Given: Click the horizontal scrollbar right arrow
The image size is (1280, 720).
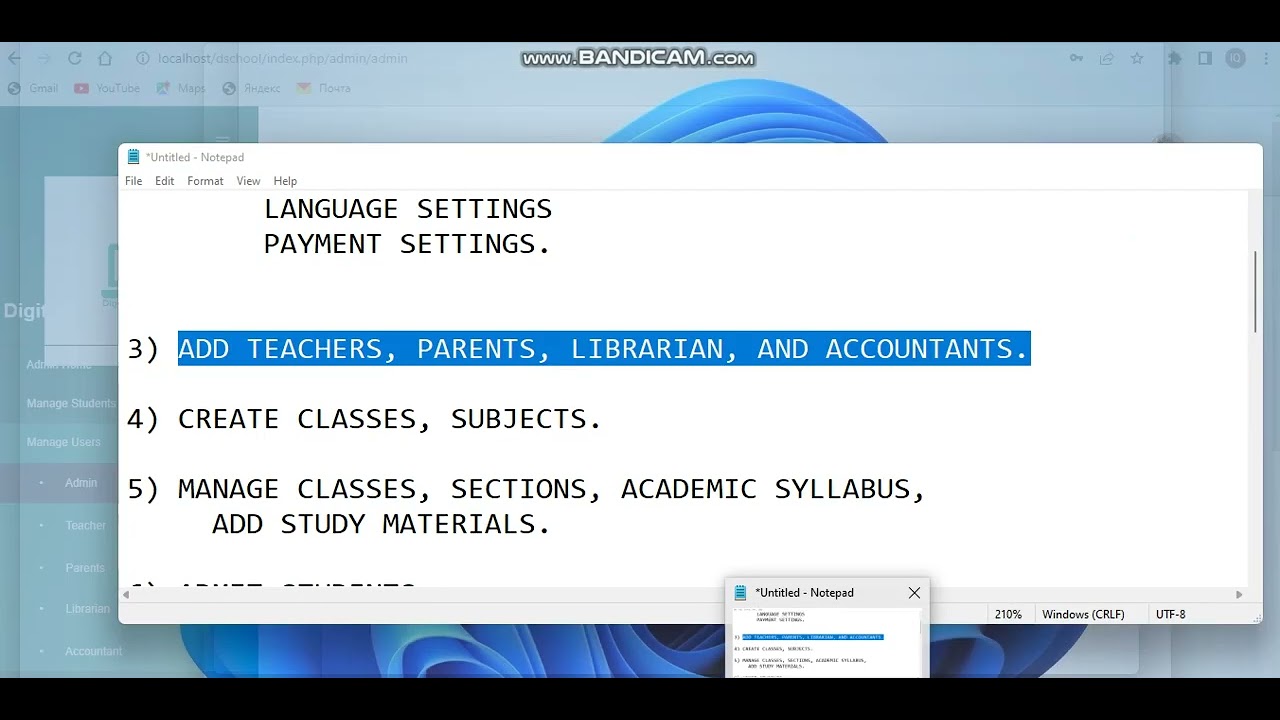Looking at the screenshot, I should (x=1239, y=594).
